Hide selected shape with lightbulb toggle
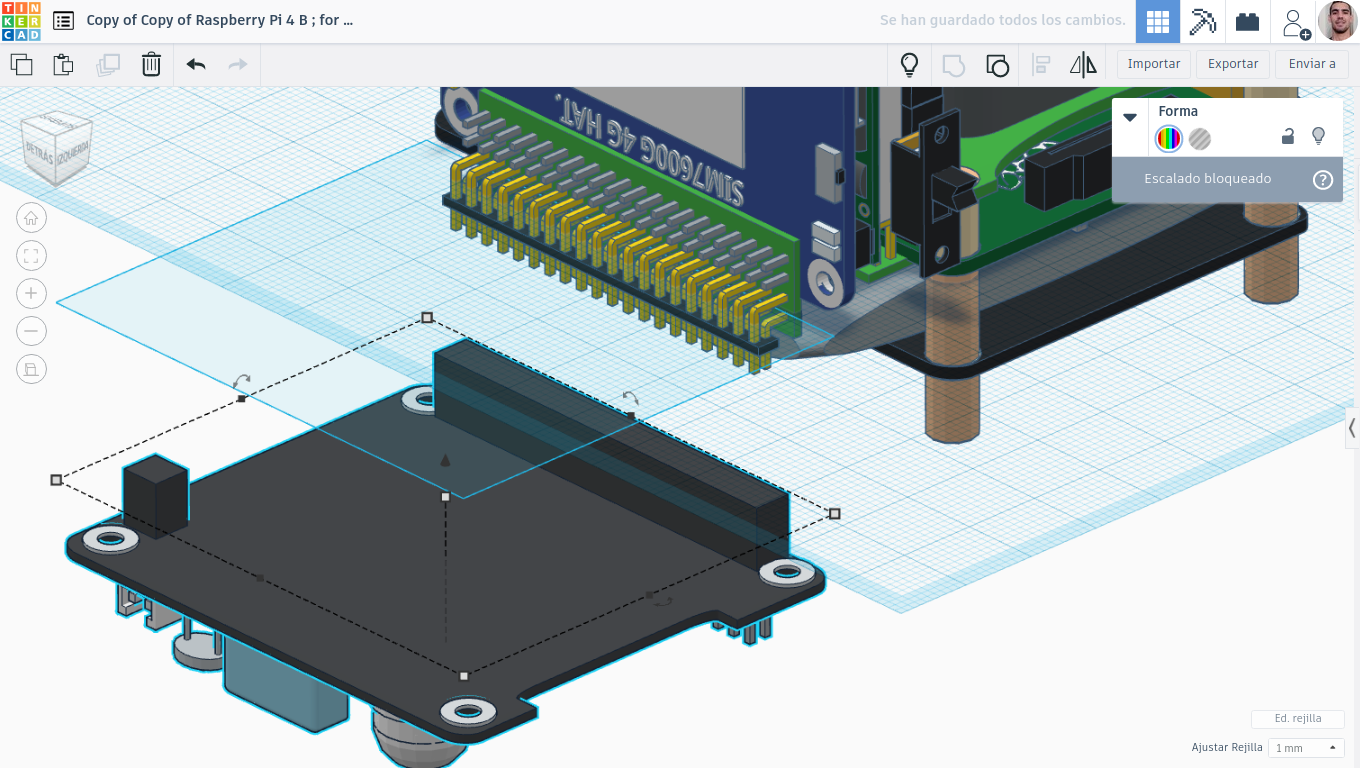 (1318, 136)
